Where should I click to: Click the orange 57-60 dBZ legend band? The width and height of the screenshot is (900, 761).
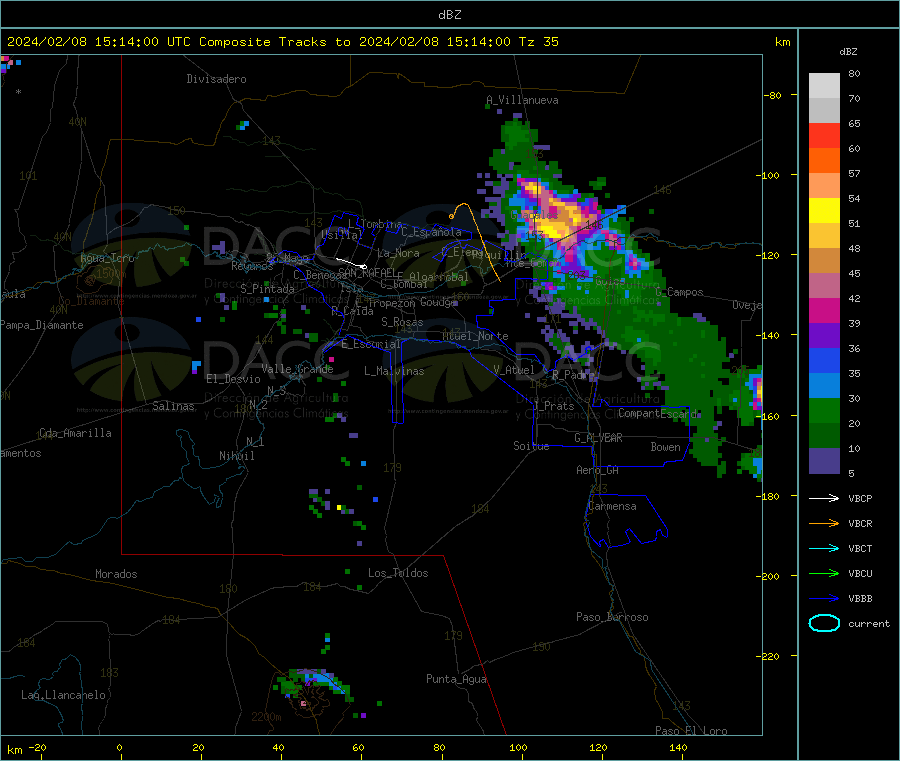(824, 161)
